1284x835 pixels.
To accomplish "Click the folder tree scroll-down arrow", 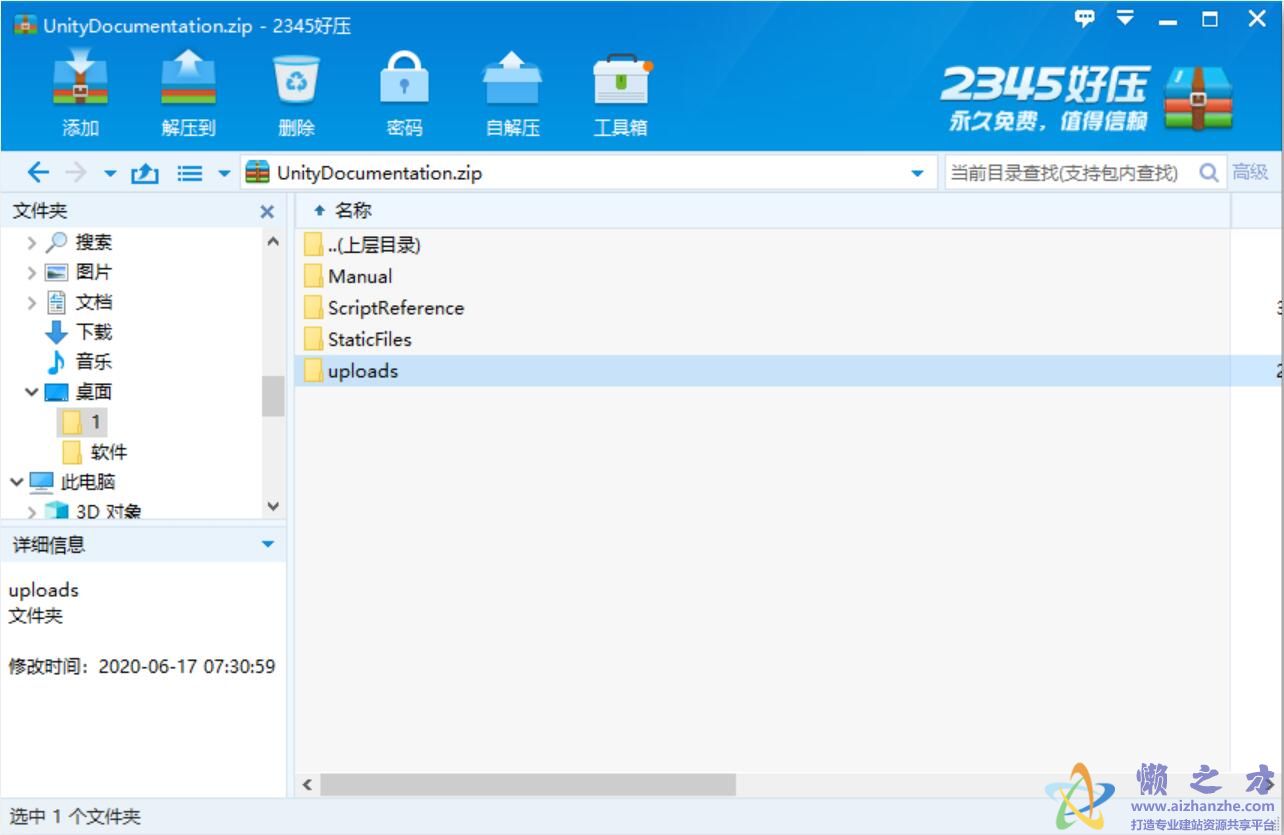I will pos(273,507).
